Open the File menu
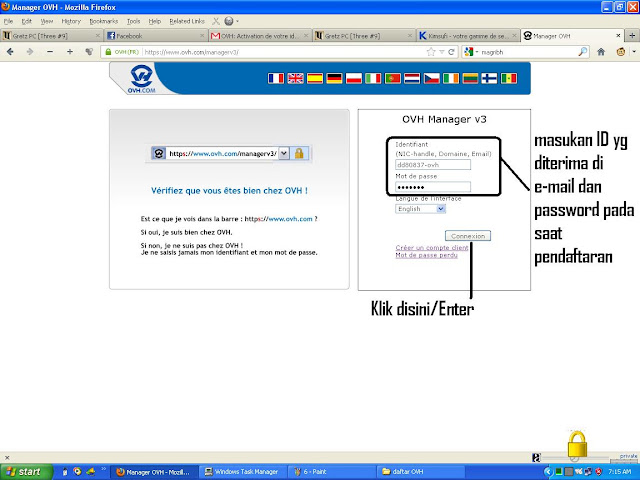This screenshot has height=480, width=640. [x=8, y=21]
